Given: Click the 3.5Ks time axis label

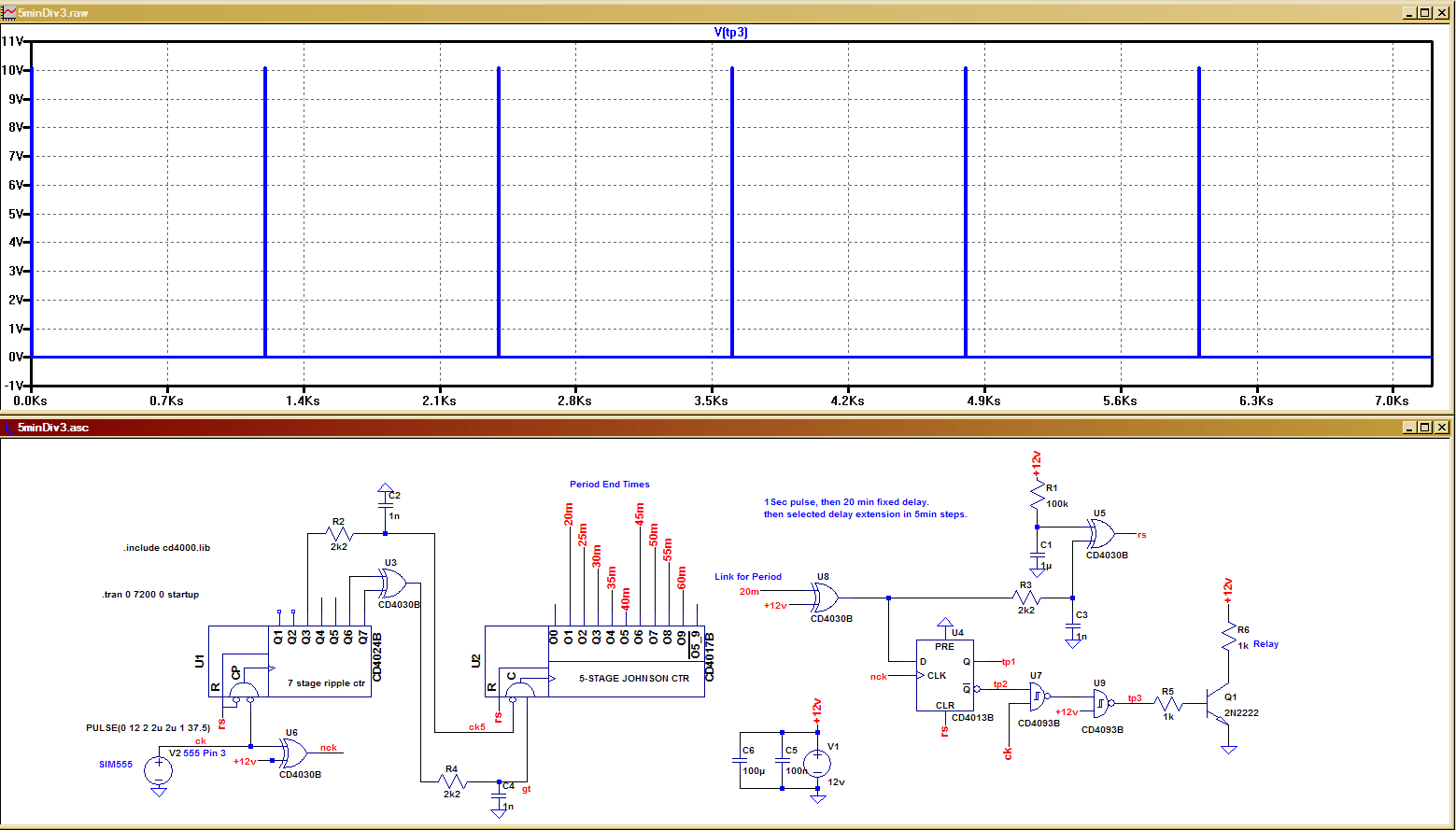Looking at the screenshot, I should click(x=711, y=401).
